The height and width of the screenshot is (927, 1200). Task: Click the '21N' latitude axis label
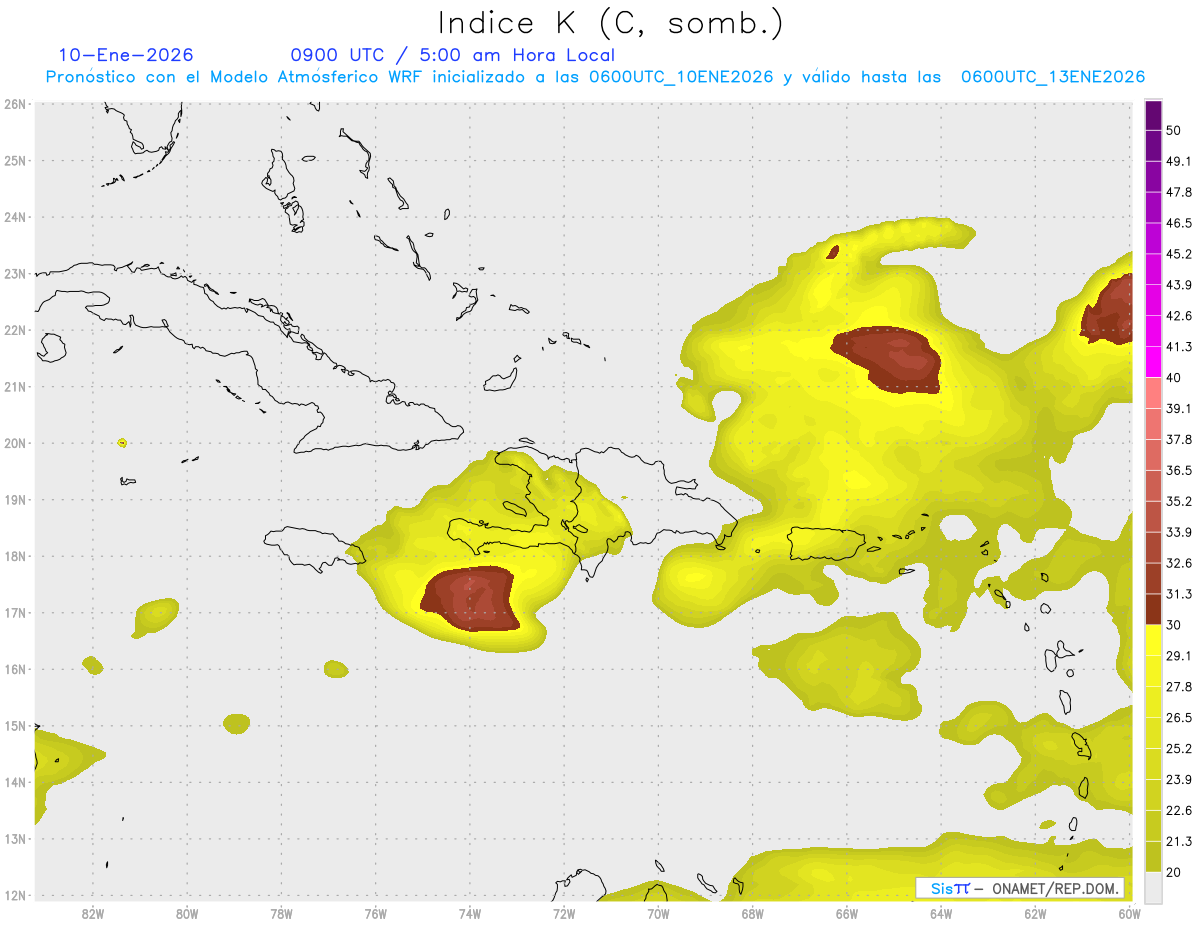tap(15, 386)
